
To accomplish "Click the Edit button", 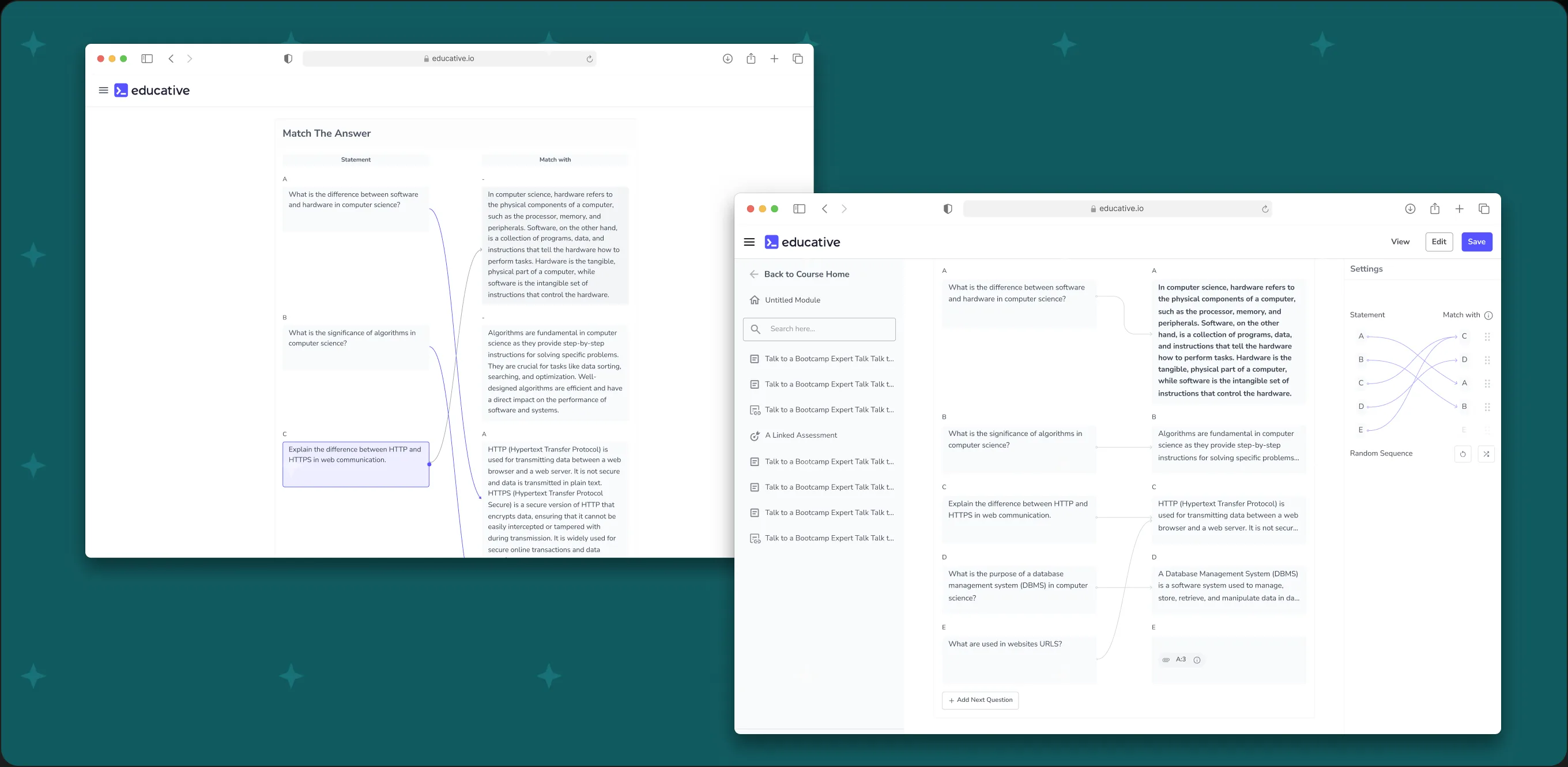I will pyautogui.click(x=1439, y=242).
